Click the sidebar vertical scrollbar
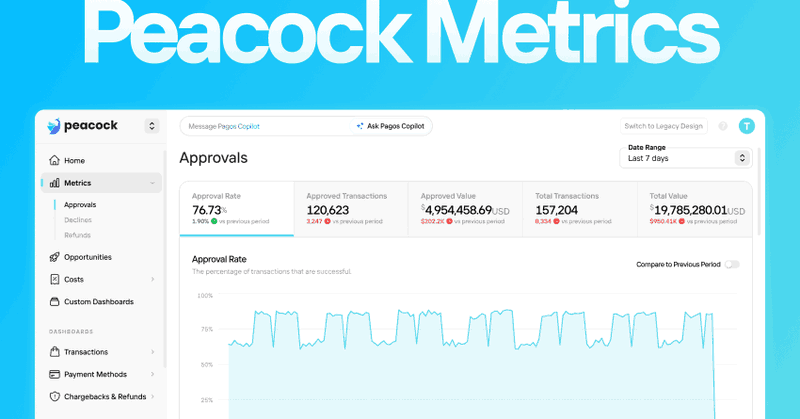The height and width of the screenshot is (419, 800). pos(164,258)
